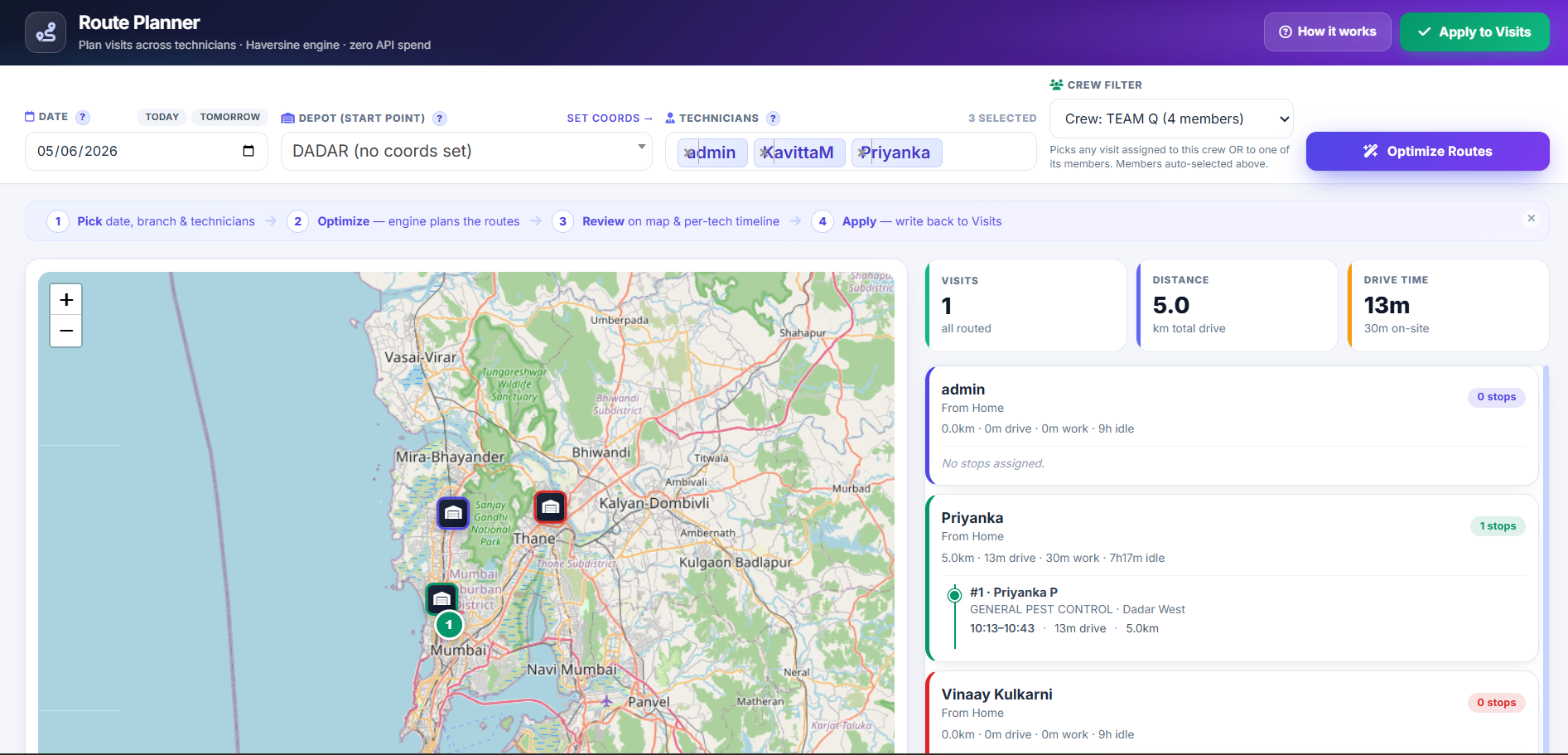The image size is (1568, 755).
Task: Zoom out on the map
Action: (66, 331)
